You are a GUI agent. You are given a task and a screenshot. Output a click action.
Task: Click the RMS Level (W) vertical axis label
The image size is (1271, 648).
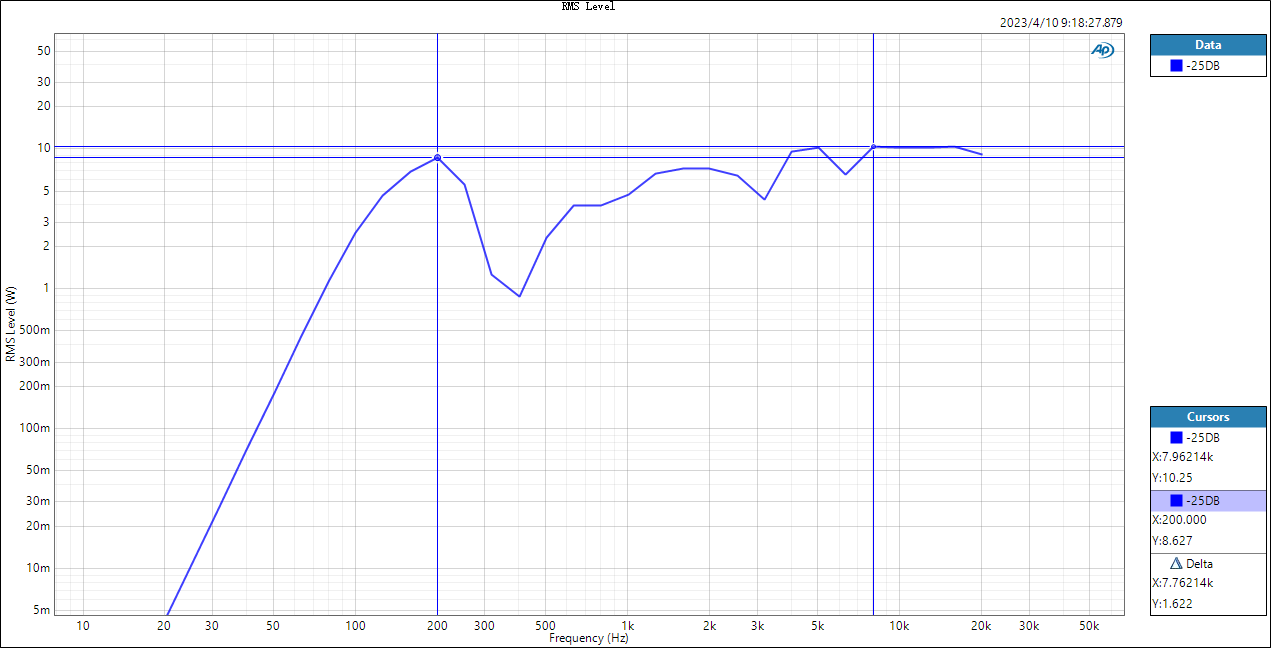[x=11, y=324]
